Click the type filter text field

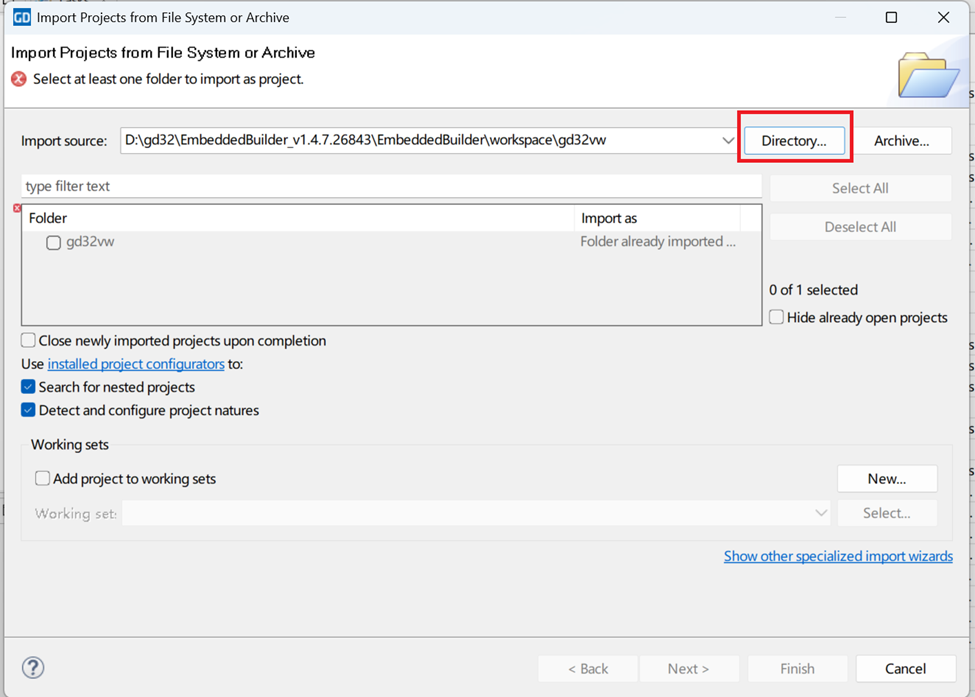pos(390,187)
